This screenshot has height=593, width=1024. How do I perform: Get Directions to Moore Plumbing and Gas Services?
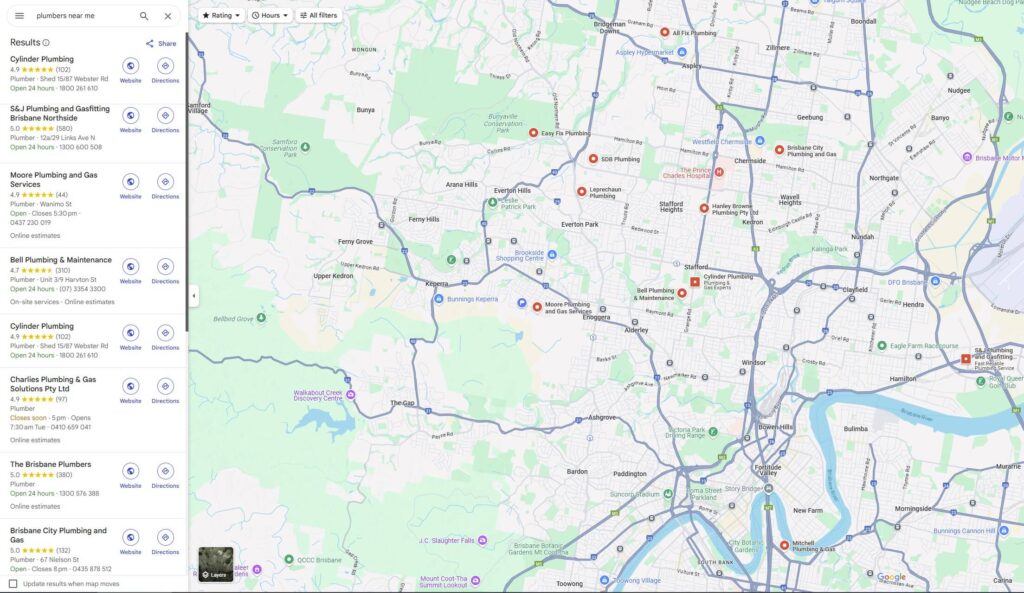pos(165,185)
